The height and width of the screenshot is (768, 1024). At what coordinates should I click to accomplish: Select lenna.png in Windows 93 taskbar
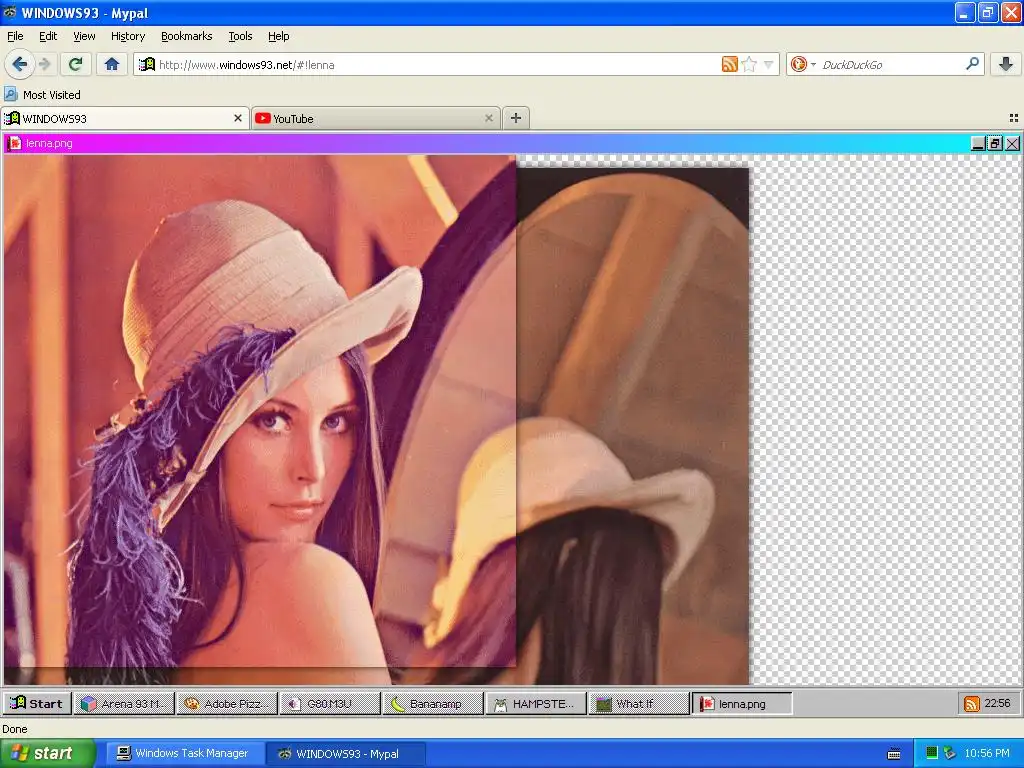point(743,703)
